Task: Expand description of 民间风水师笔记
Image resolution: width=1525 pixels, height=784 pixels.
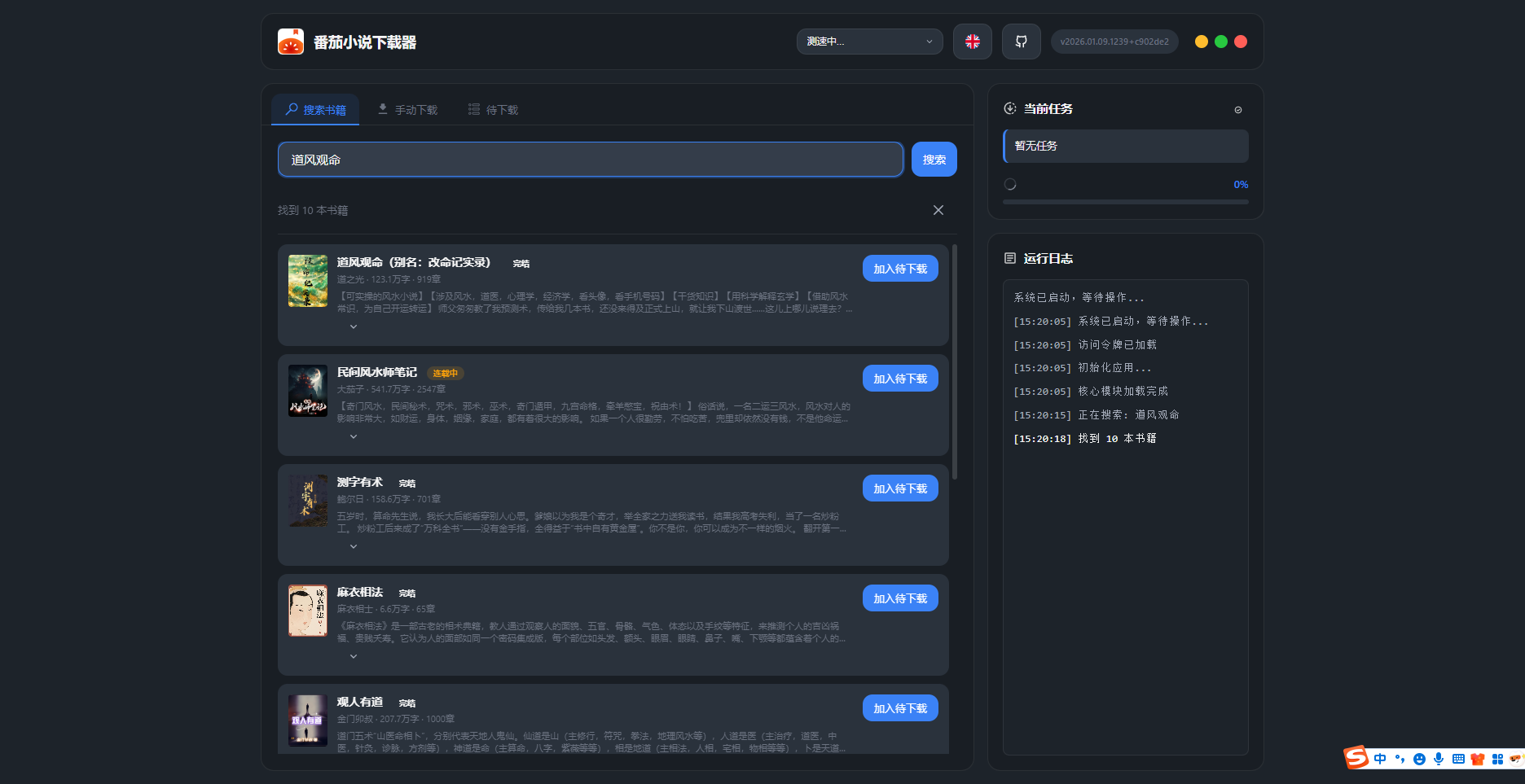Action: tap(354, 436)
